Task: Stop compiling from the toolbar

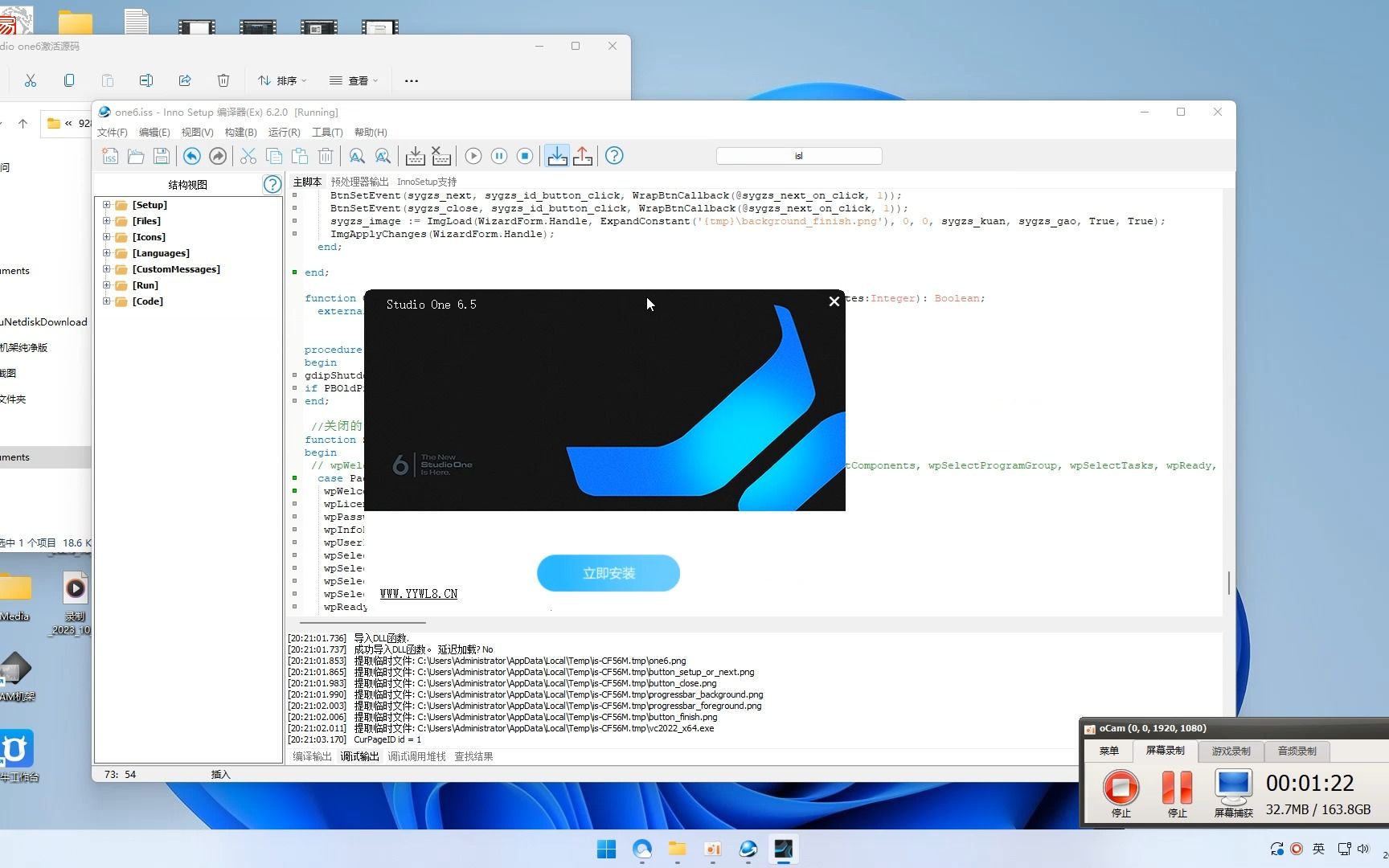Action: click(440, 156)
